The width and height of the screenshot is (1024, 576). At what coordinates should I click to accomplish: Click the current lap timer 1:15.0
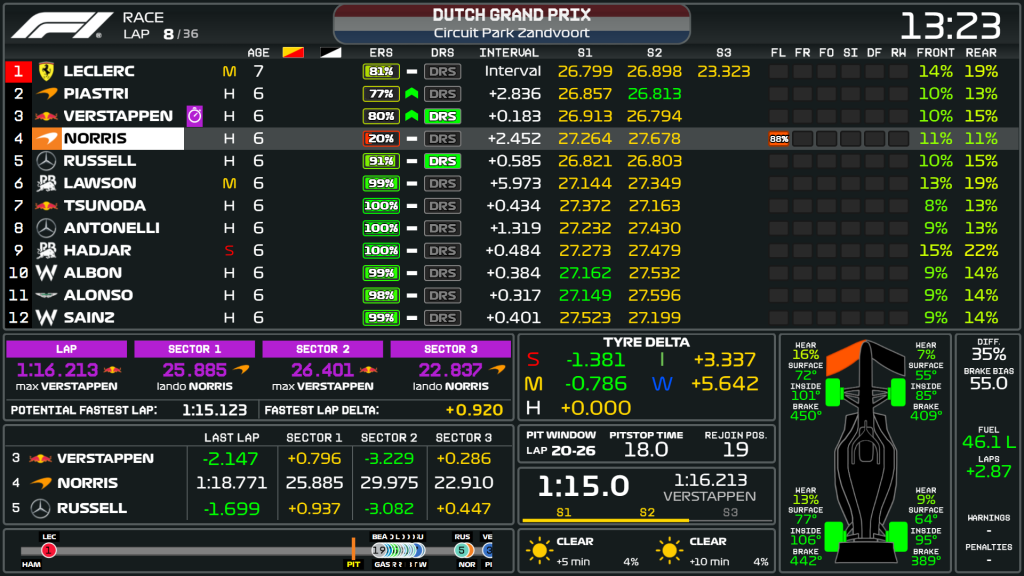(x=583, y=487)
